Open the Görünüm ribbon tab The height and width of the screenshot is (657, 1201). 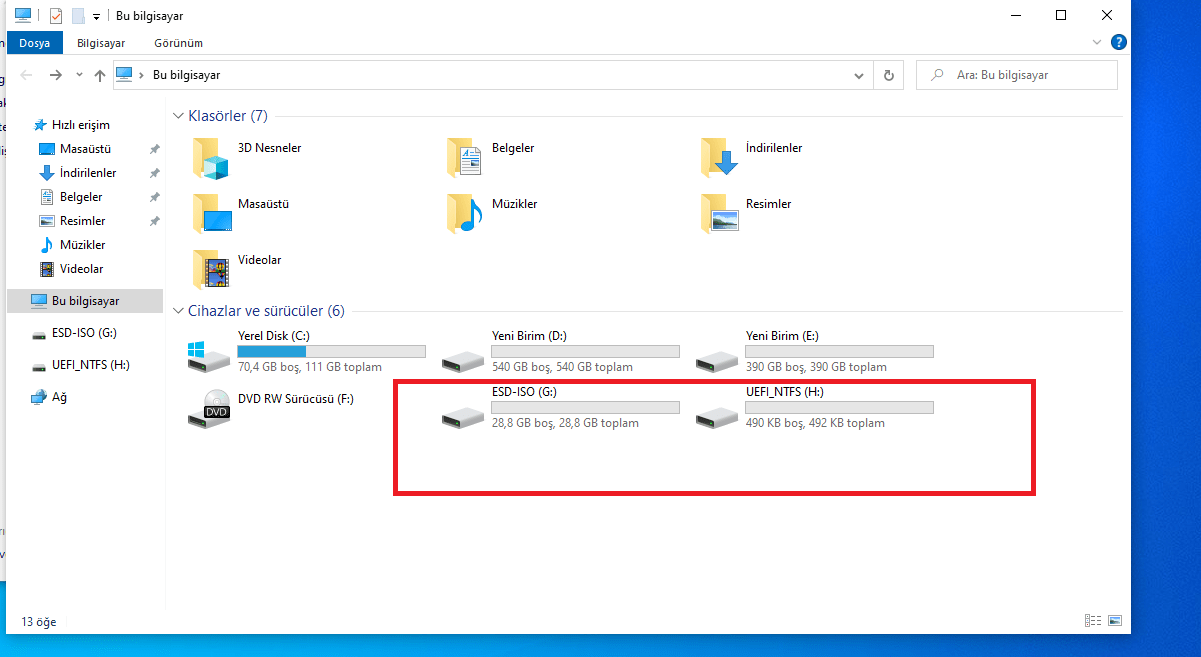click(x=179, y=43)
